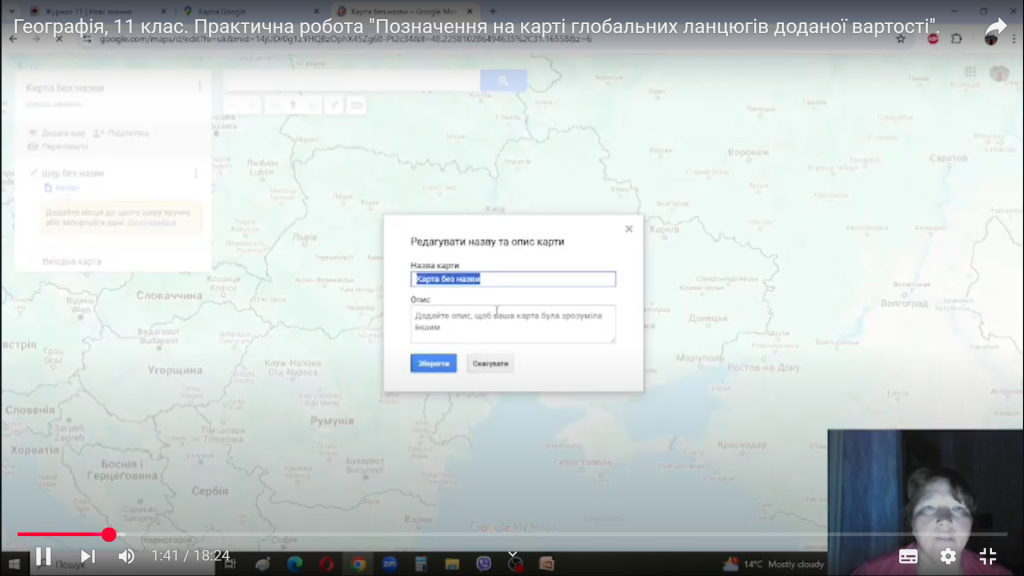Toggle video subtitles

point(908,556)
